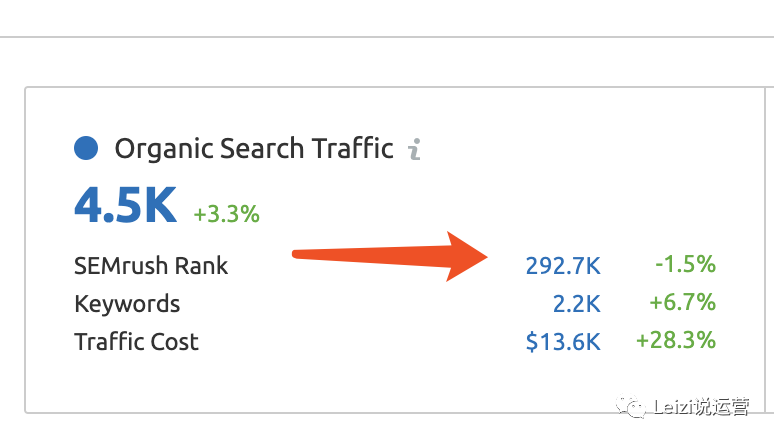
Task: Click the +6.7% keywords change value
Action: 682,302
